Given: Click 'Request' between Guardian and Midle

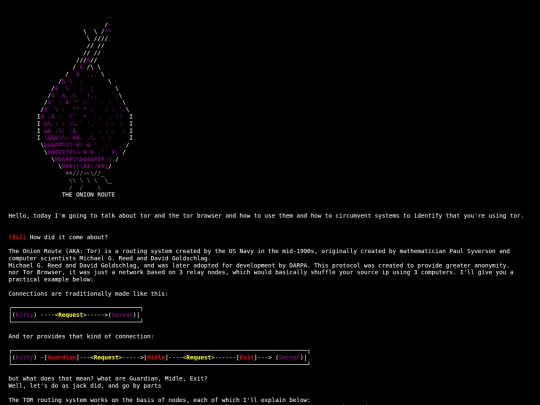Looking at the screenshot, I should 106,357.
